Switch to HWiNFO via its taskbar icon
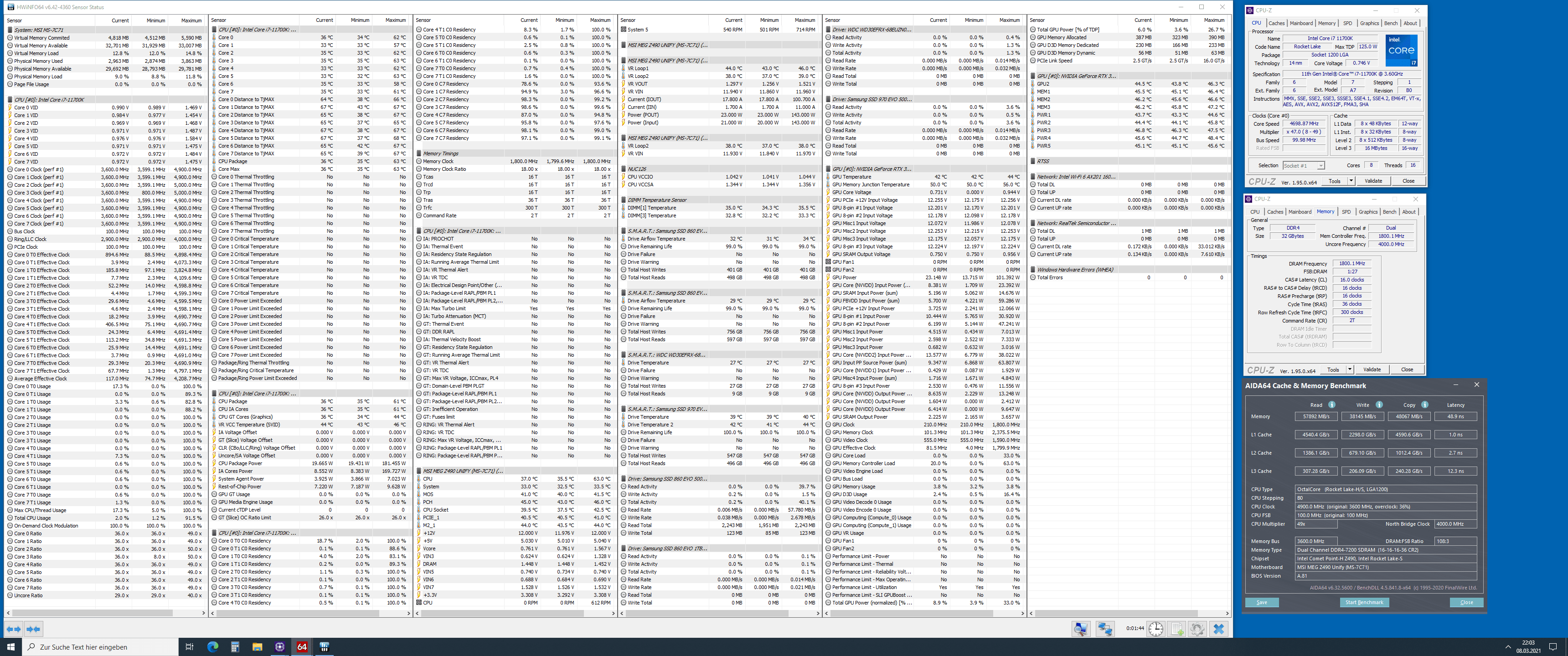This screenshot has width=1568, height=656. tap(325, 647)
